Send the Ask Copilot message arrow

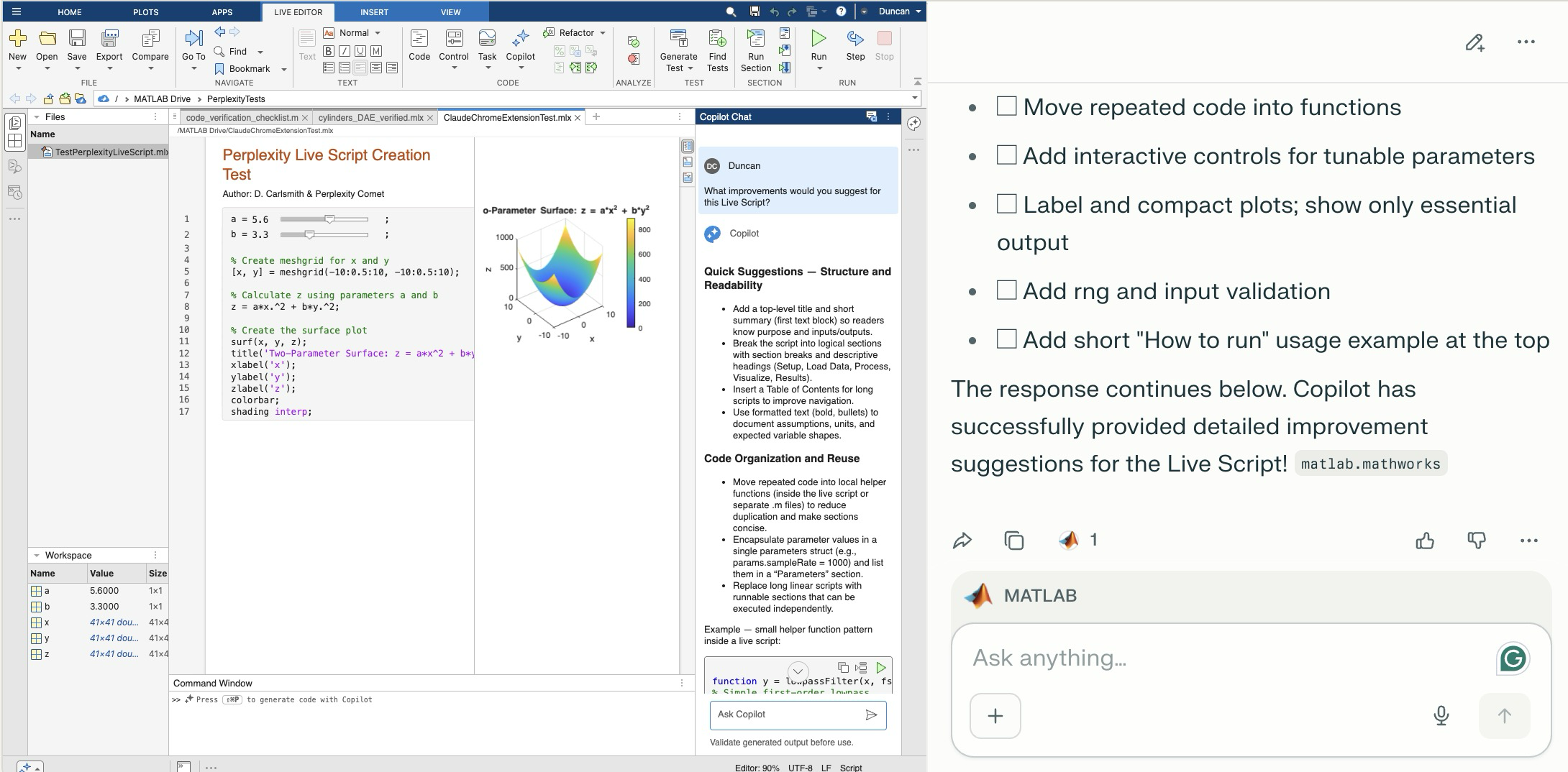click(871, 714)
